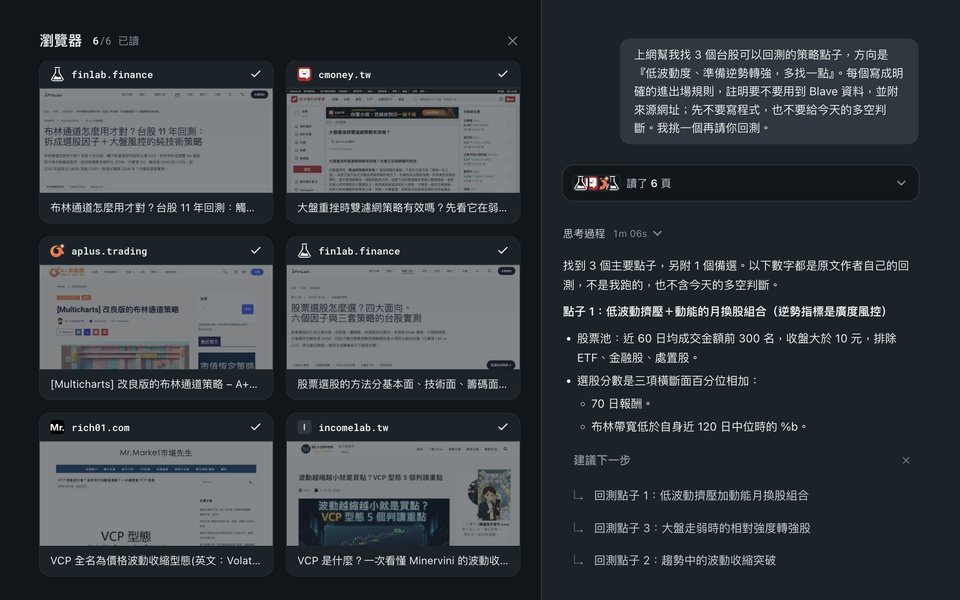The width and height of the screenshot is (960, 600).
Task: Click the bullet 70 日報酬。
Action: tap(622, 404)
